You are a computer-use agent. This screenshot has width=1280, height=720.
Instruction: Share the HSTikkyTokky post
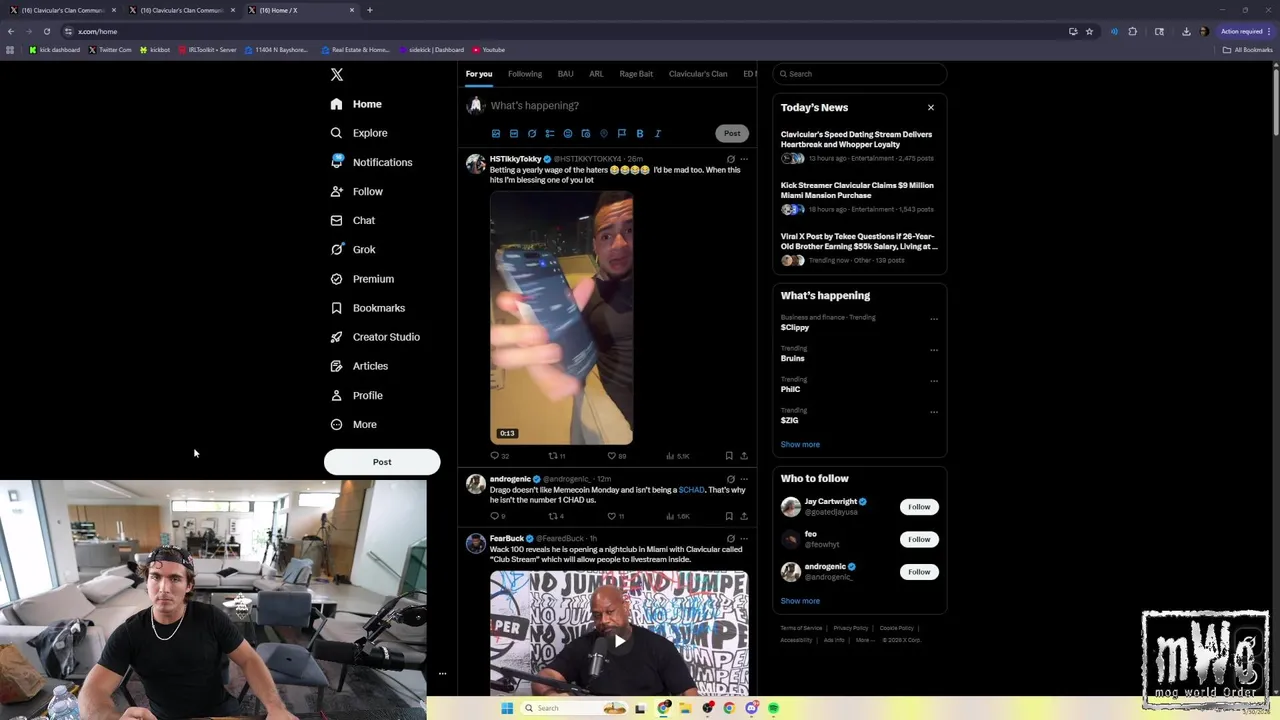(x=744, y=456)
